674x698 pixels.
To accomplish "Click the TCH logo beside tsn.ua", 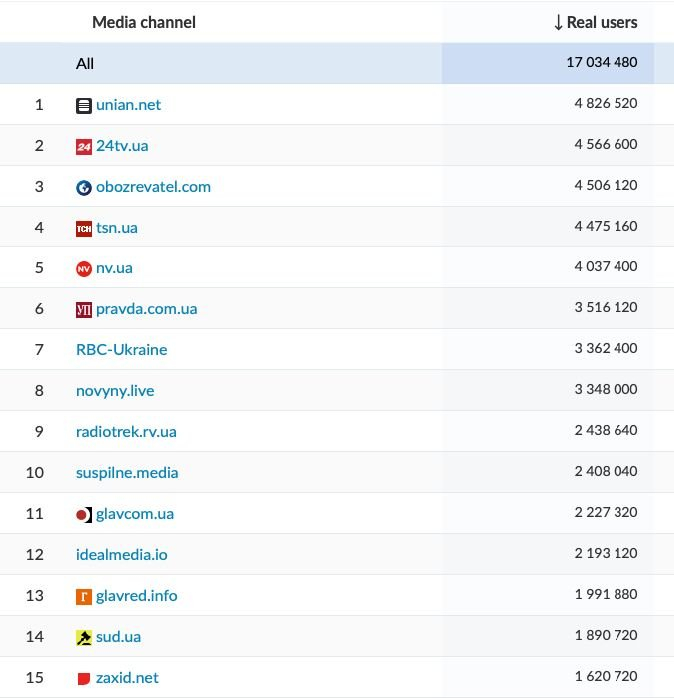I will [x=84, y=228].
